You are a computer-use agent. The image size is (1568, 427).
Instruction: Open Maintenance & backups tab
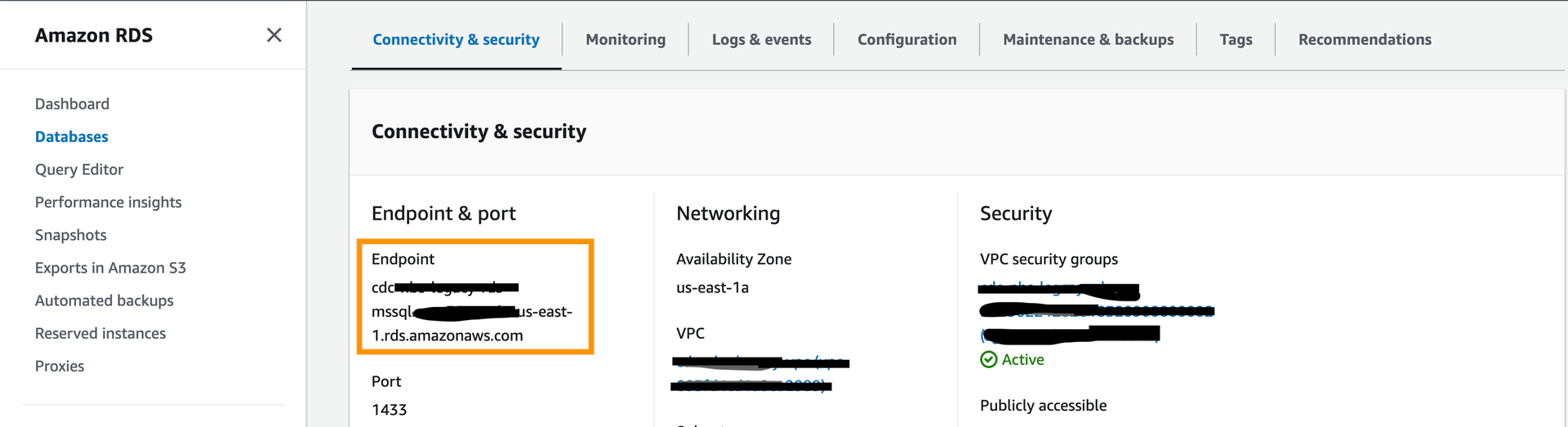pos(1088,39)
